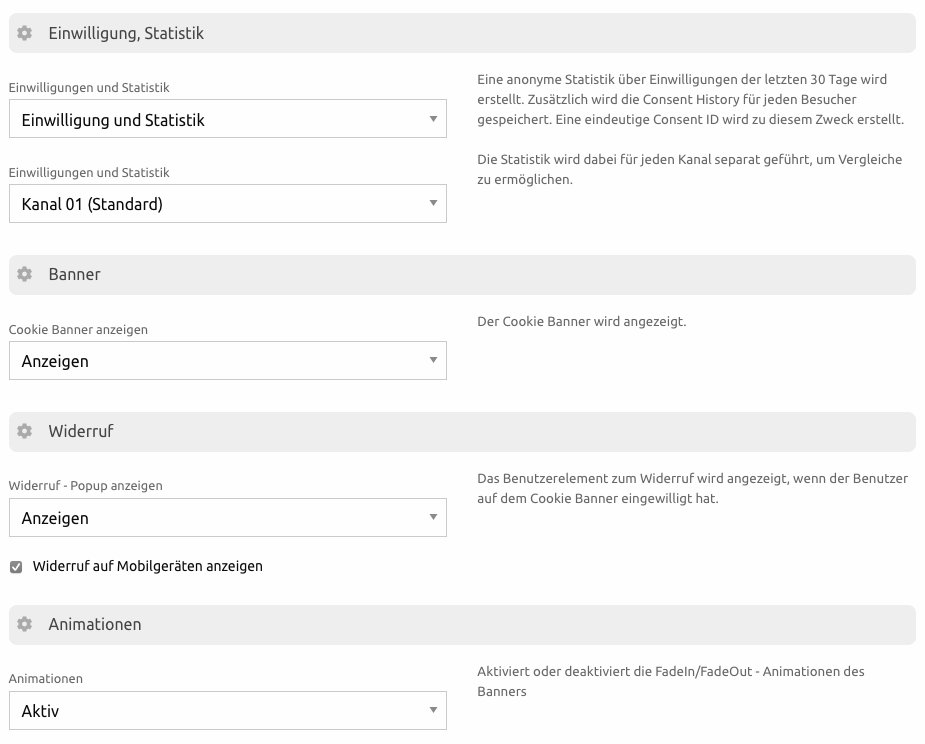Image resolution: width=925 pixels, height=744 pixels.
Task: Click the Widerruf - Popup anzeigen field label
Action: (x=86, y=486)
